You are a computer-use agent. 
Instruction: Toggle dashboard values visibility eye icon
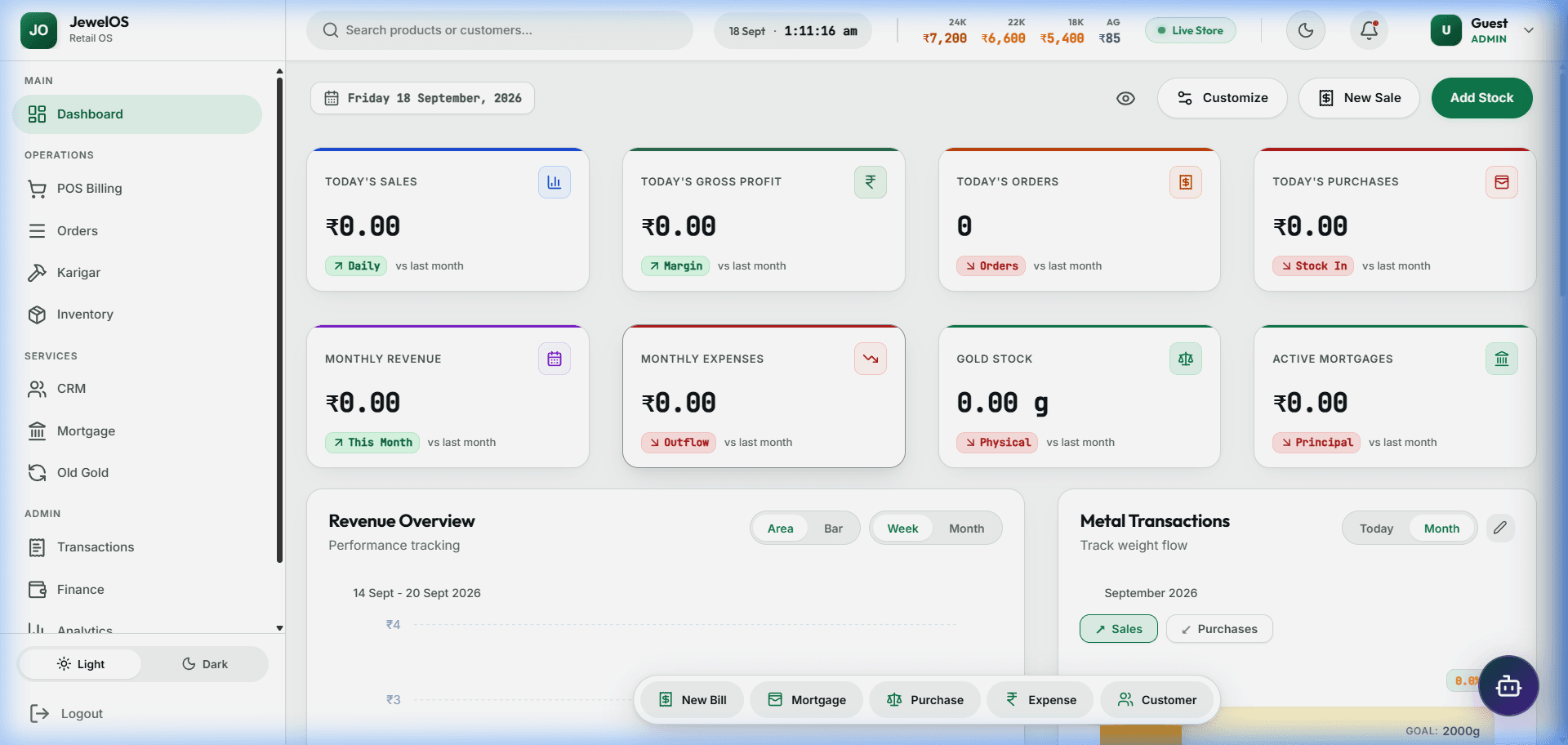1125,98
